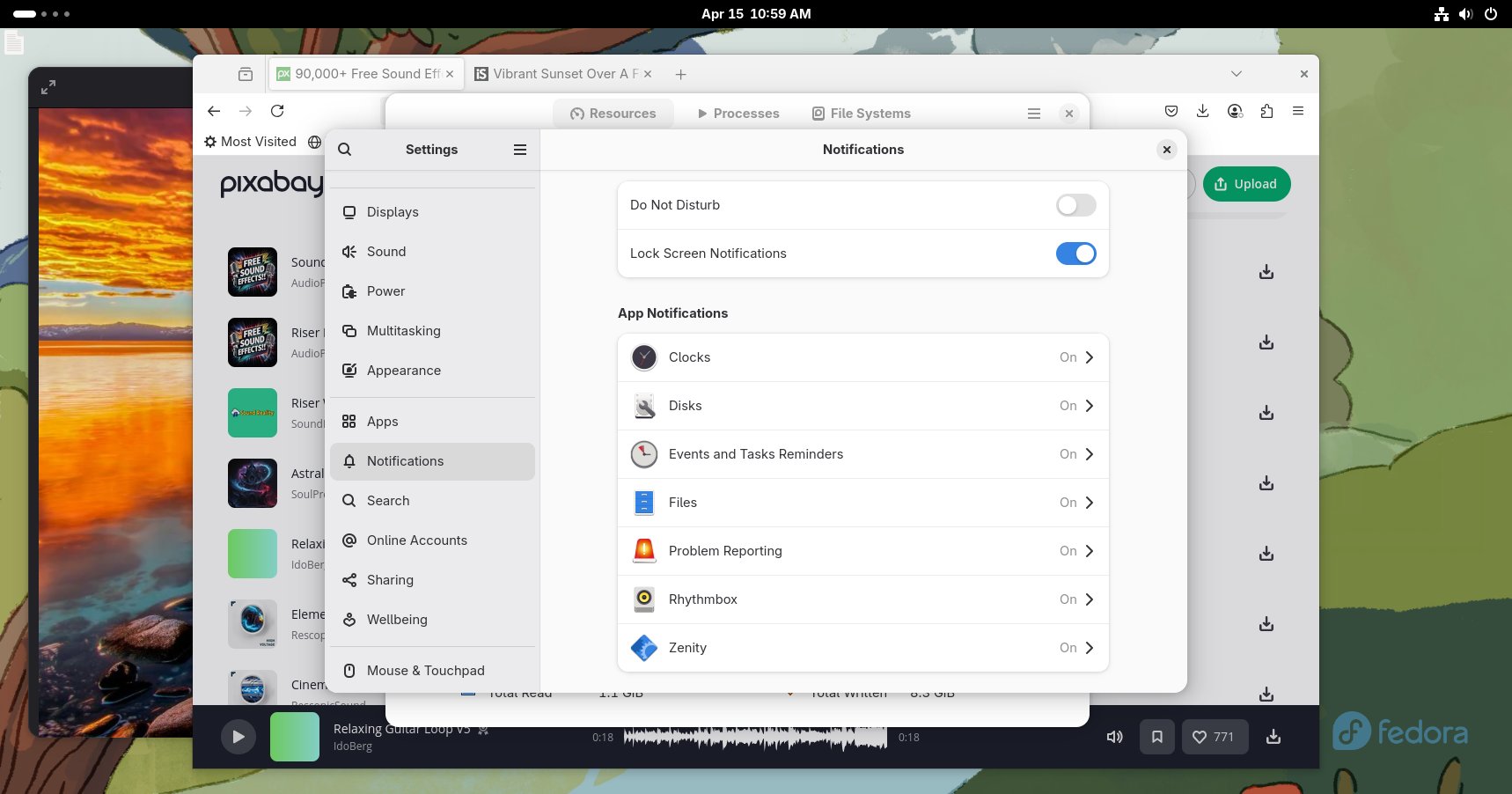Expand Problem Reporting notification chevron
This screenshot has width=1512, height=794.
click(1090, 551)
